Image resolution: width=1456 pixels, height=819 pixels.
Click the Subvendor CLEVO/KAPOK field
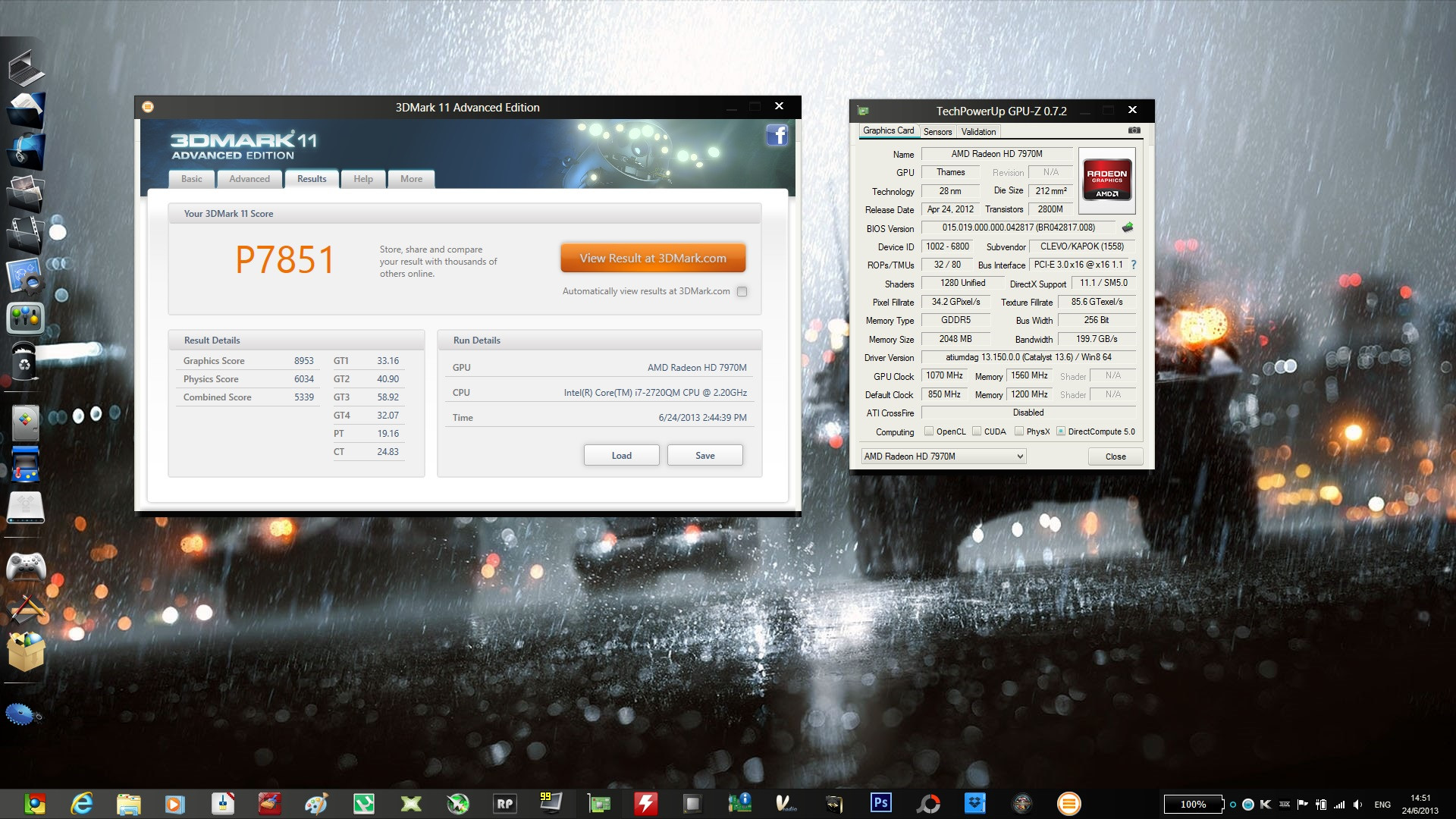[x=1082, y=246]
